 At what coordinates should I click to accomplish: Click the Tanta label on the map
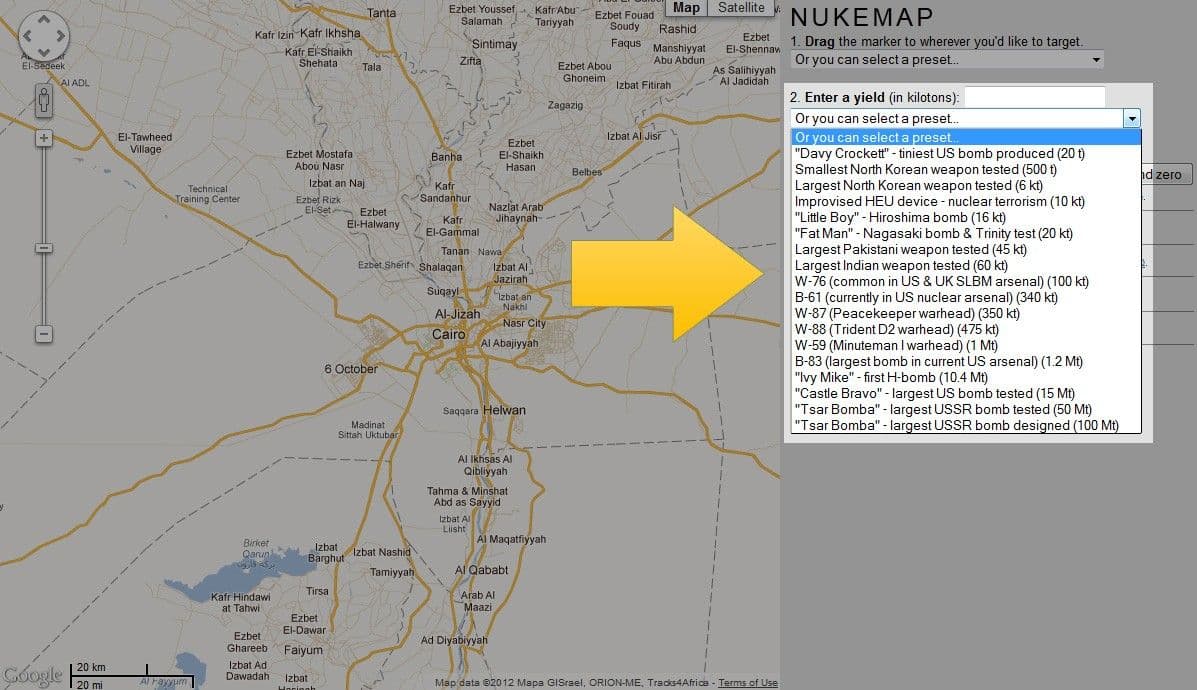(x=381, y=13)
